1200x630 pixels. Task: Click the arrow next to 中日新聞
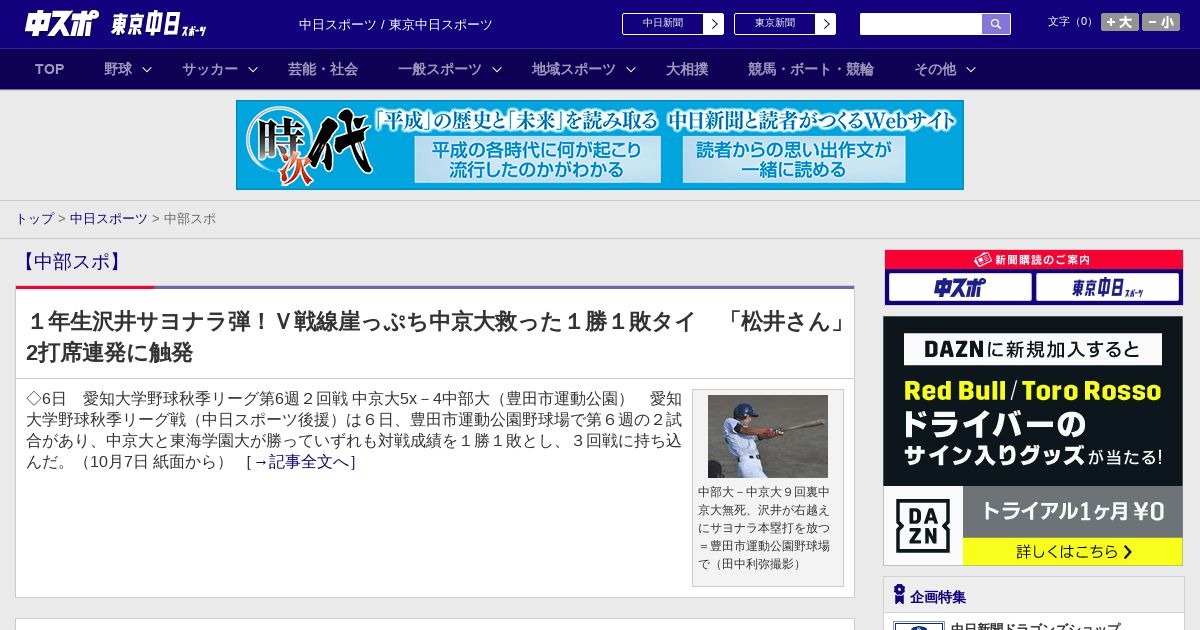click(714, 24)
